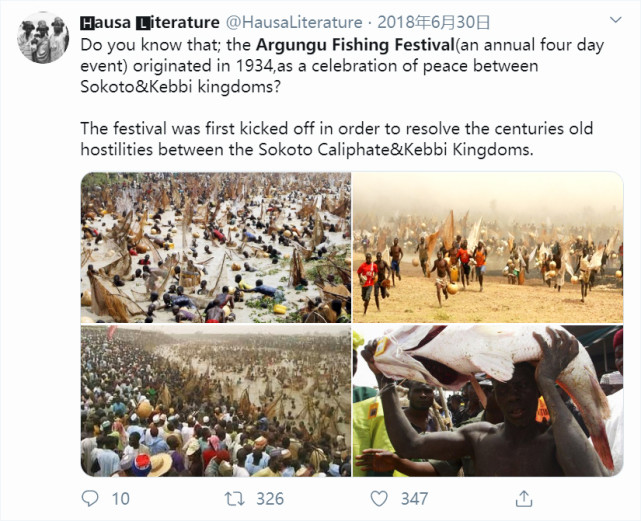Click the @HausaLiterature handle

pos(296,21)
